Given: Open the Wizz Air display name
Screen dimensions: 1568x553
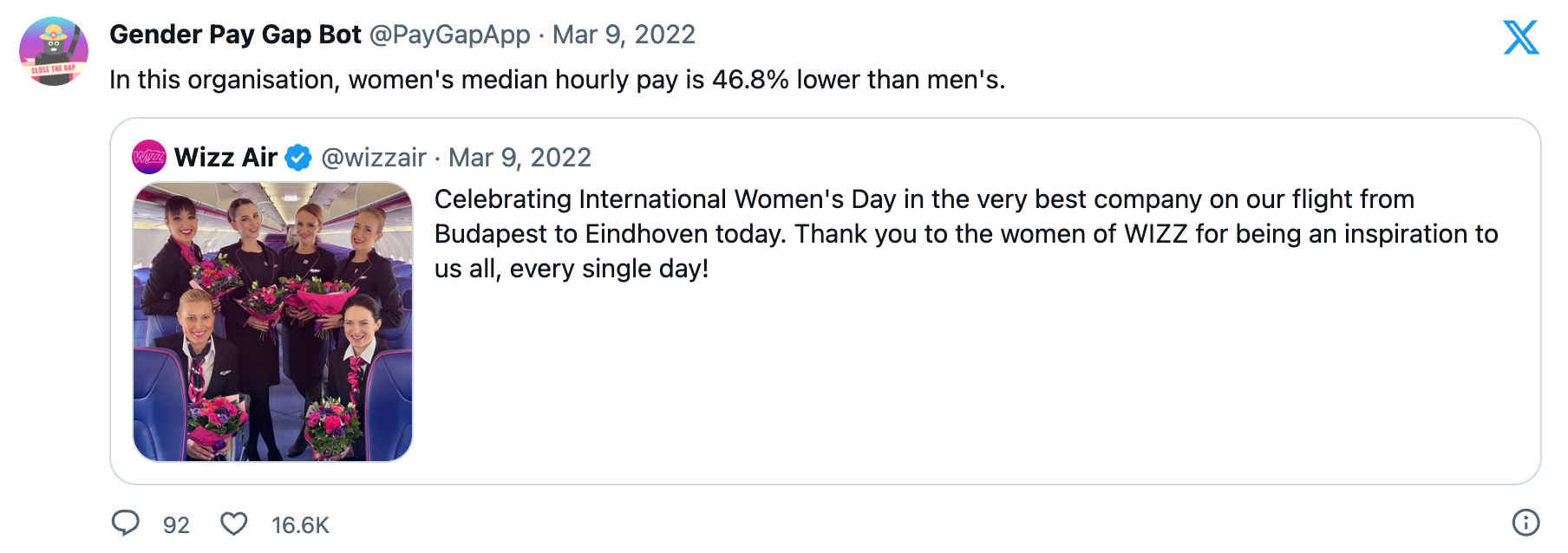Looking at the screenshot, I should tap(225, 158).
